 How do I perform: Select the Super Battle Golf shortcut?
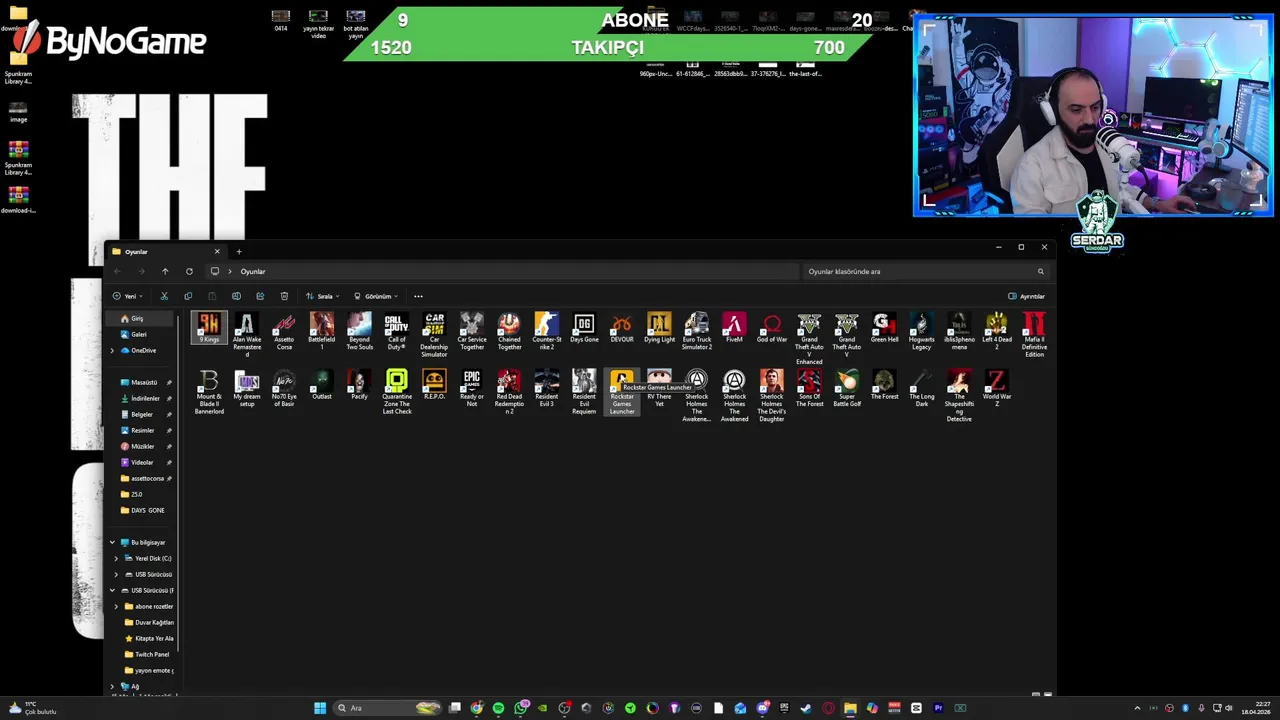(x=847, y=389)
